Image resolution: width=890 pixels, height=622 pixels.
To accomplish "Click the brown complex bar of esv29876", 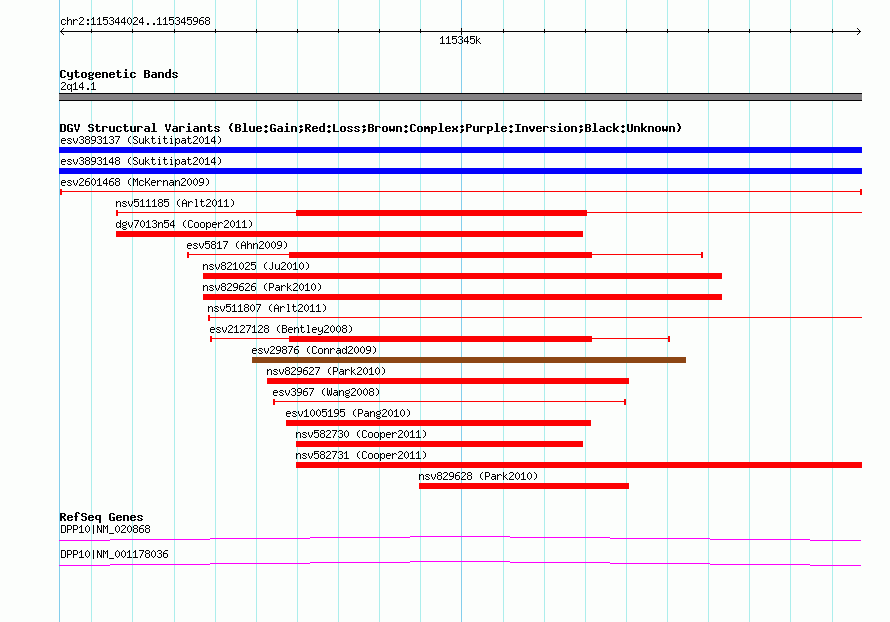I will click(x=469, y=360).
